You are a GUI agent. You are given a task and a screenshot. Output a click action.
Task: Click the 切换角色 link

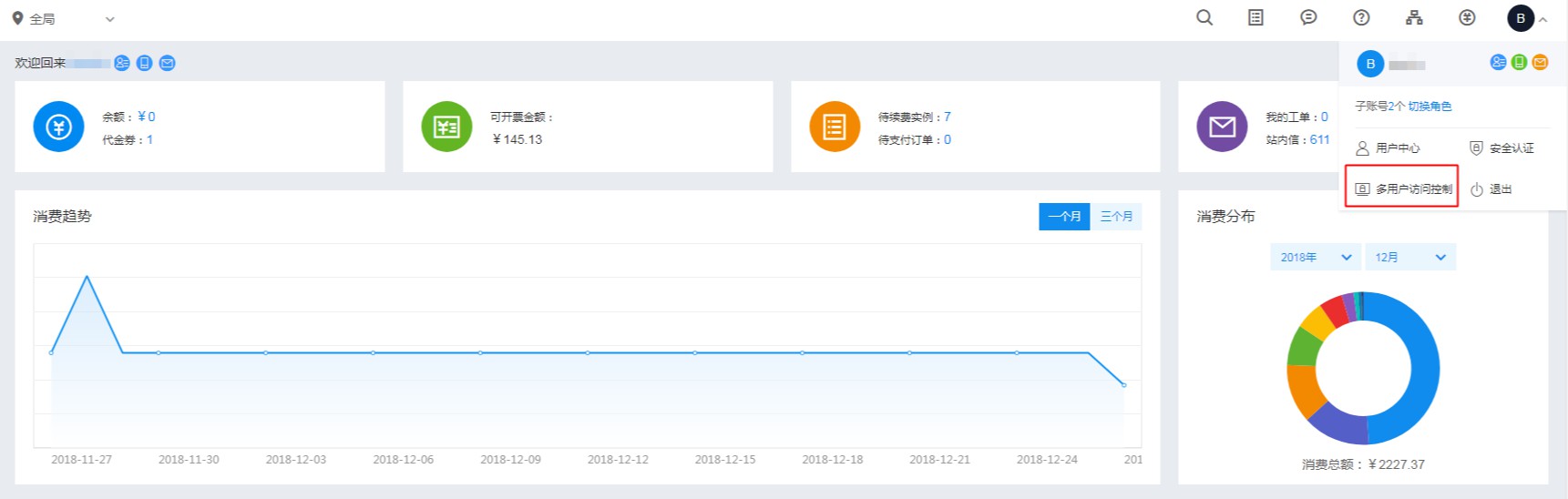(1430, 107)
